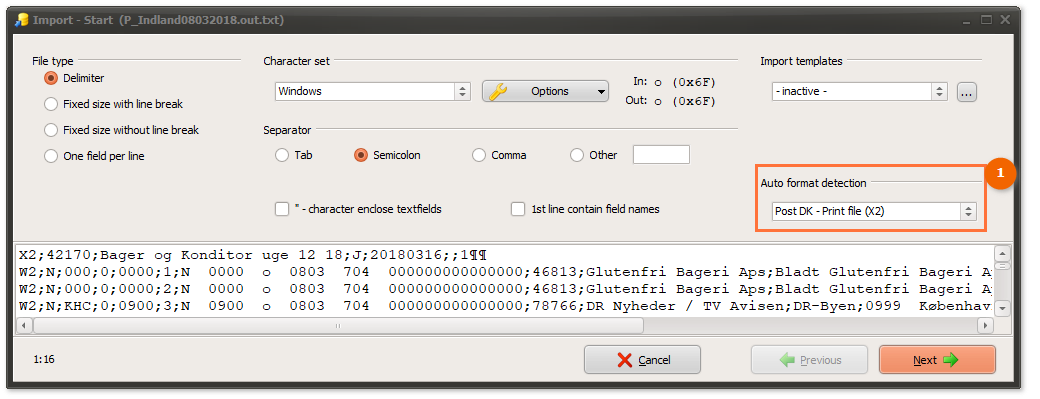Click the Next button
1040x399 pixels.
(937, 360)
